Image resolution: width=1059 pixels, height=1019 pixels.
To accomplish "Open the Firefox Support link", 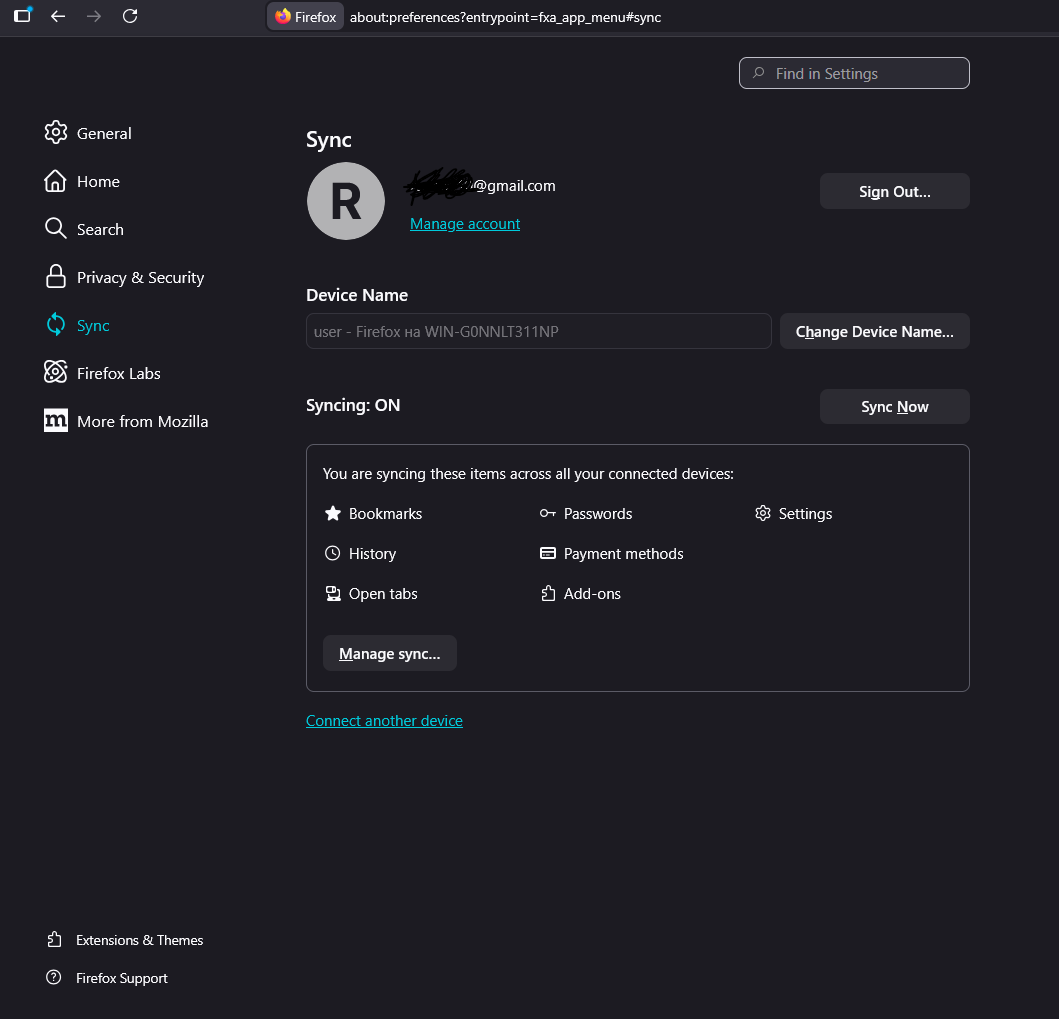I will [121, 978].
